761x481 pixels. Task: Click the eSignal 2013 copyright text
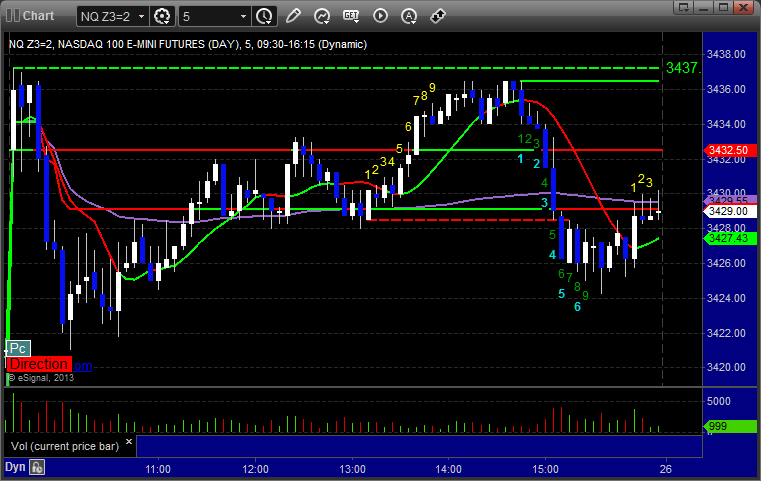point(41,378)
